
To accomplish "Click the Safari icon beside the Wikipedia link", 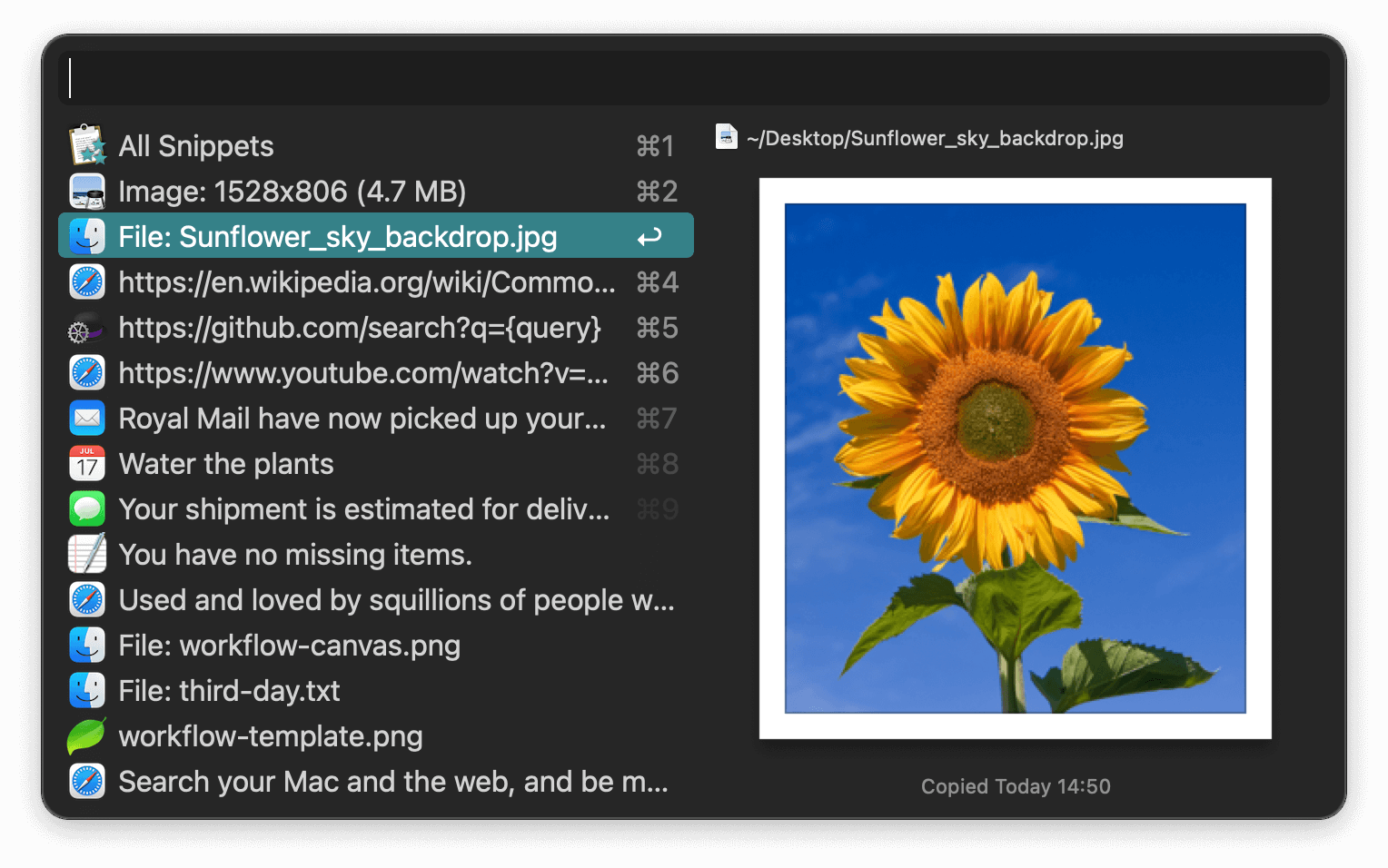I will [86, 281].
